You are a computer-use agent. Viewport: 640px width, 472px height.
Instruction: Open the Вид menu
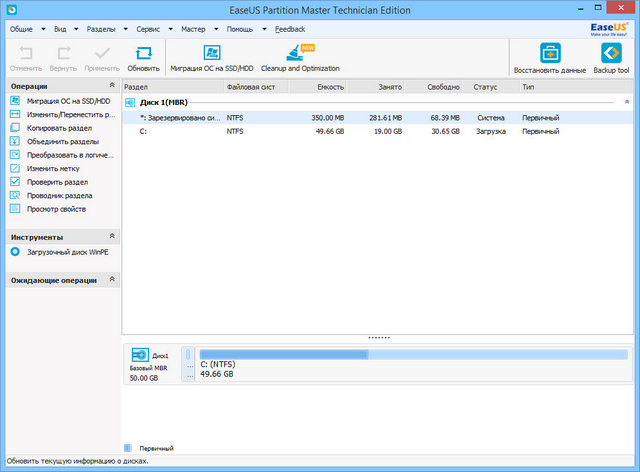tap(60, 29)
